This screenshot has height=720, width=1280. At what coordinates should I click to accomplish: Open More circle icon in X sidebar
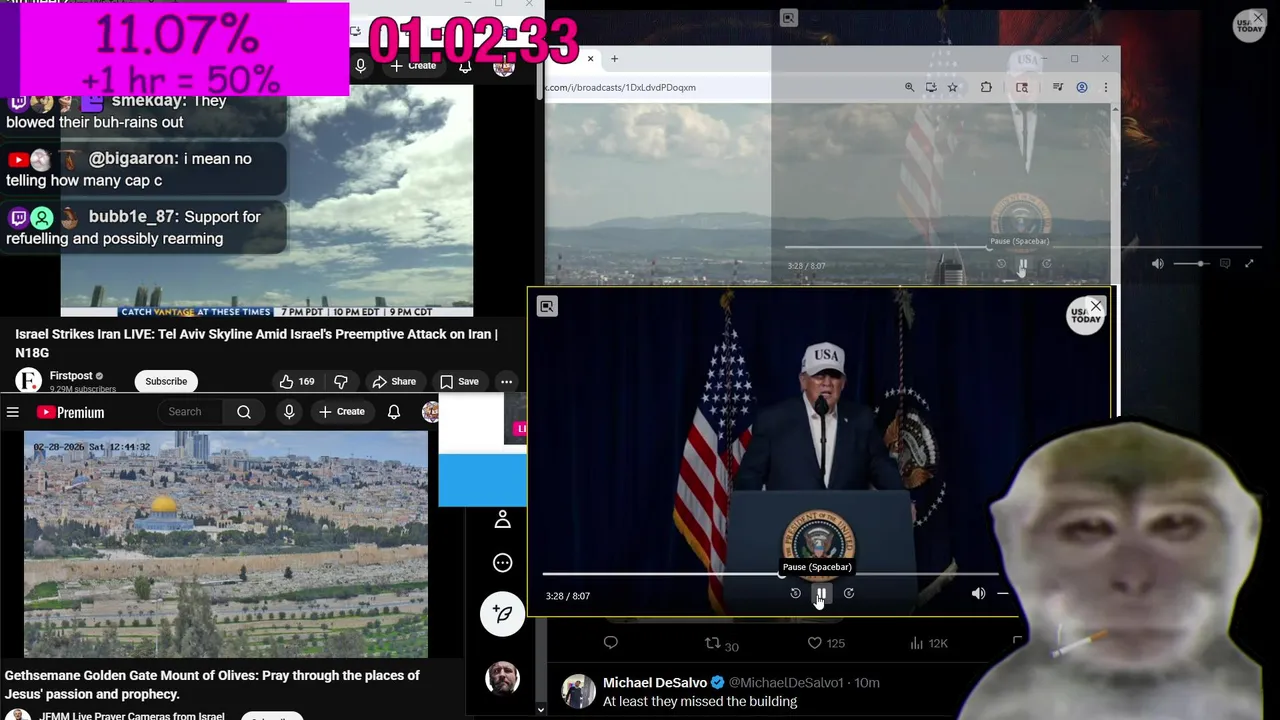503,563
